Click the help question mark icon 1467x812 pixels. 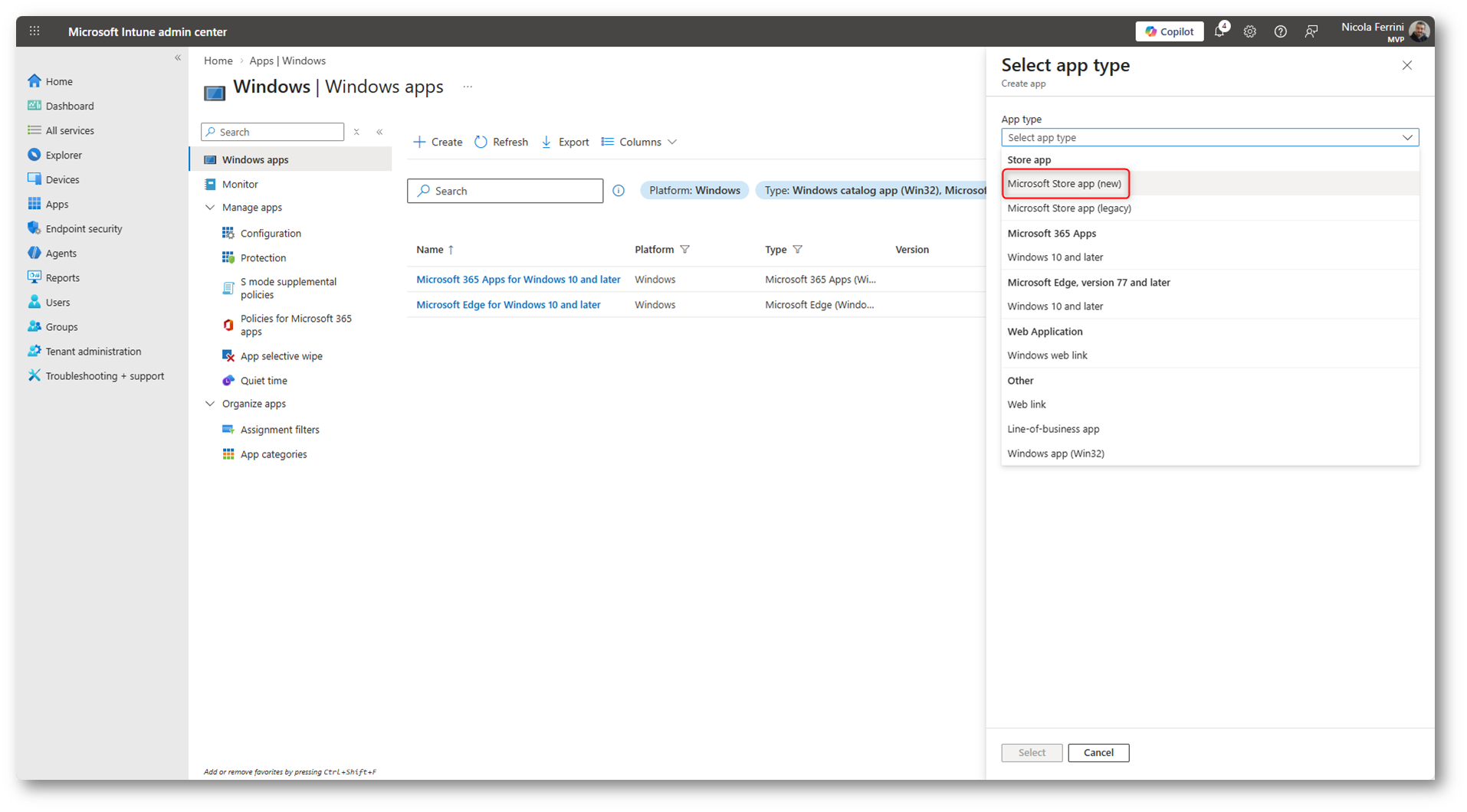click(x=1280, y=31)
